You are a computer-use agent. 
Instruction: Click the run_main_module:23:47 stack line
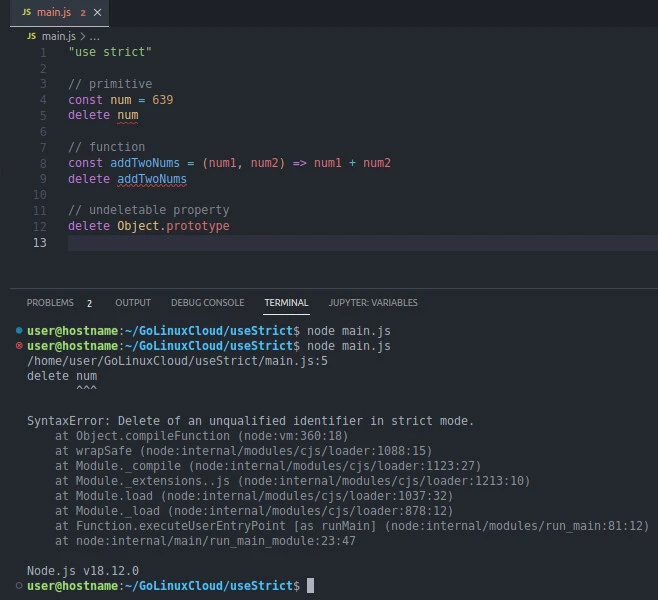tap(205, 541)
